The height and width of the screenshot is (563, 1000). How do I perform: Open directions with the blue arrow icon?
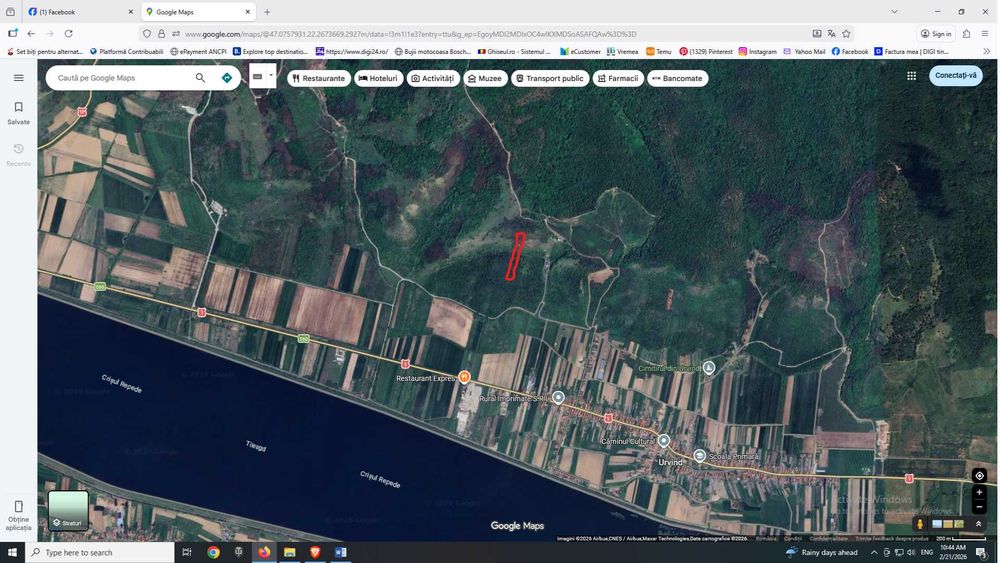[227, 78]
